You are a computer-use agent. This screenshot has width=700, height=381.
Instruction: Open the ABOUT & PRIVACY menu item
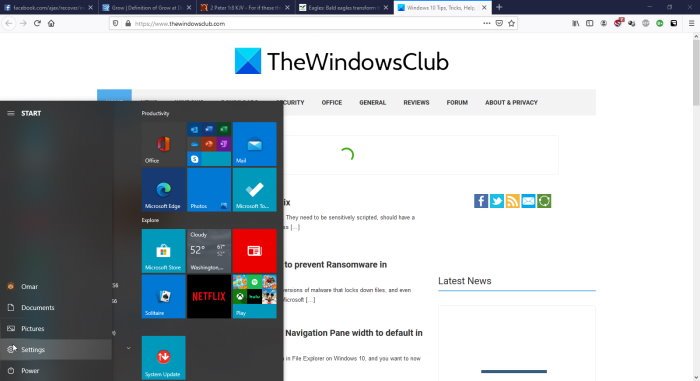511,102
